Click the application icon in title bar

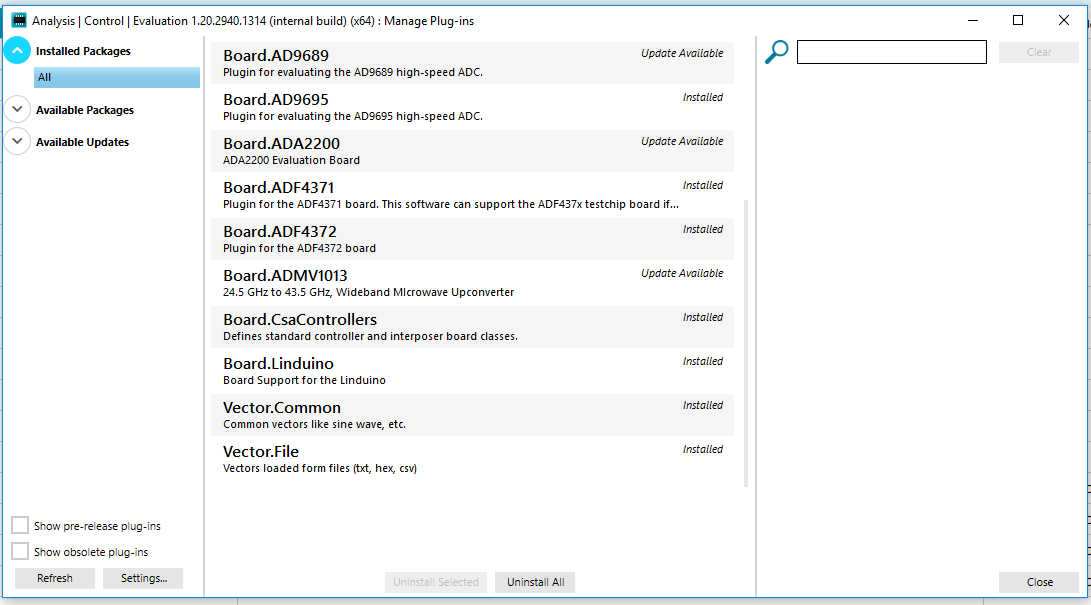point(19,20)
